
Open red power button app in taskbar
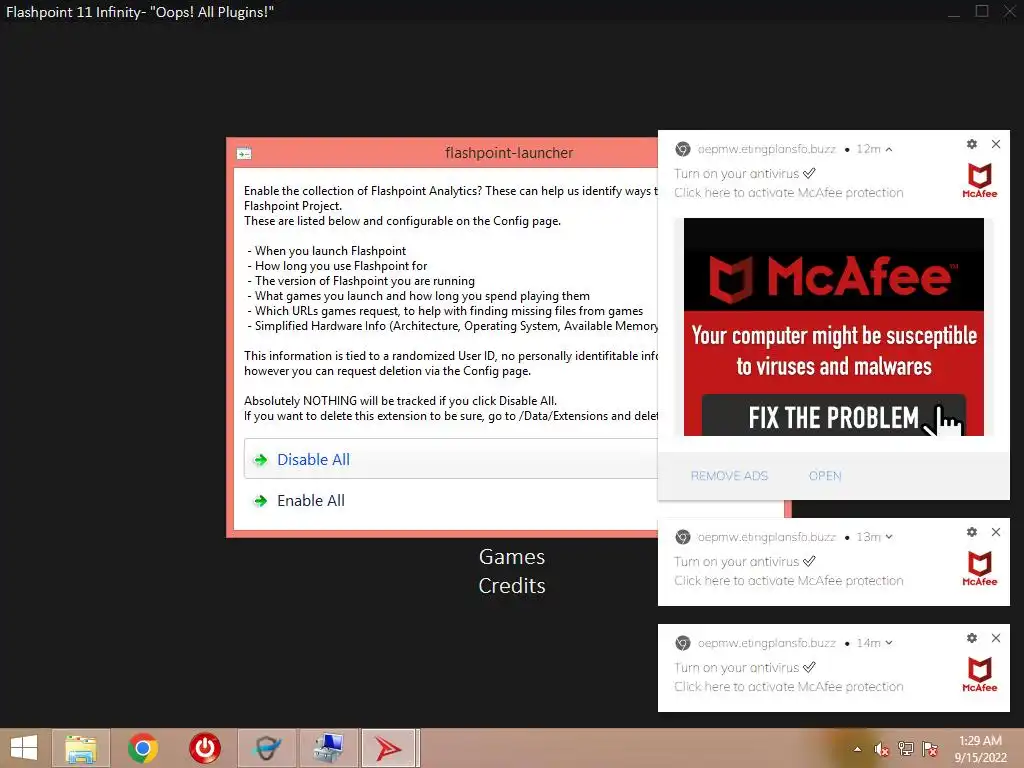(x=204, y=748)
